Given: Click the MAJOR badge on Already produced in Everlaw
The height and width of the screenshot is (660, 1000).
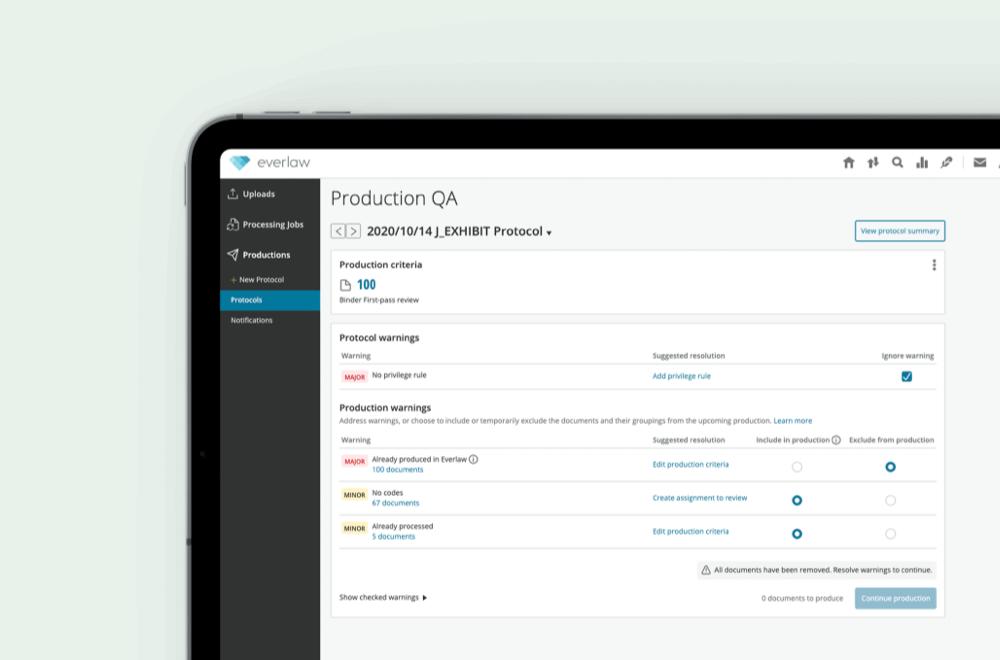Looking at the screenshot, I should coord(355,462).
